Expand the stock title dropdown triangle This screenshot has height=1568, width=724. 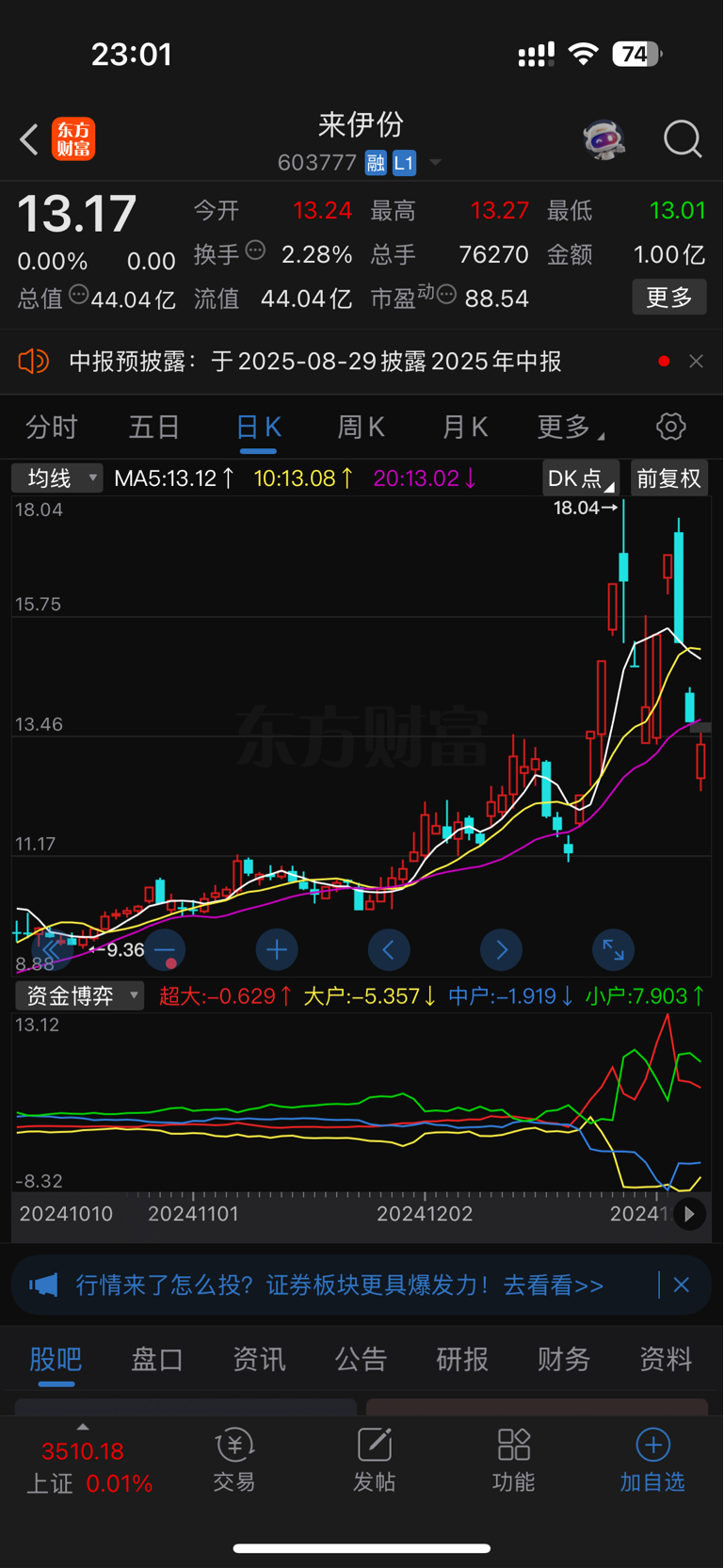(x=435, y=163)
